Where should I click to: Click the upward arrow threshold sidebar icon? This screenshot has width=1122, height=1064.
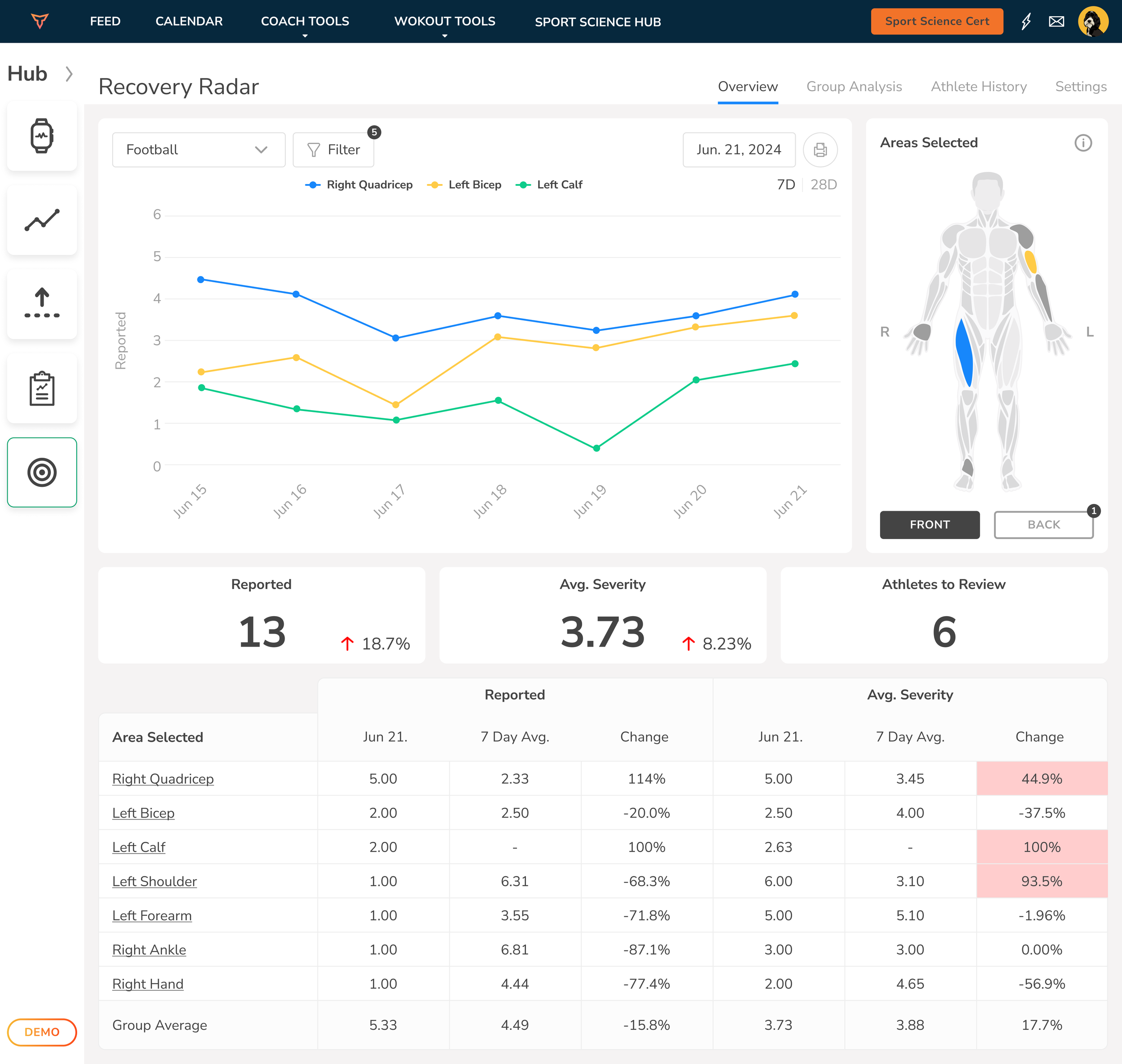(x=42, y=304)
